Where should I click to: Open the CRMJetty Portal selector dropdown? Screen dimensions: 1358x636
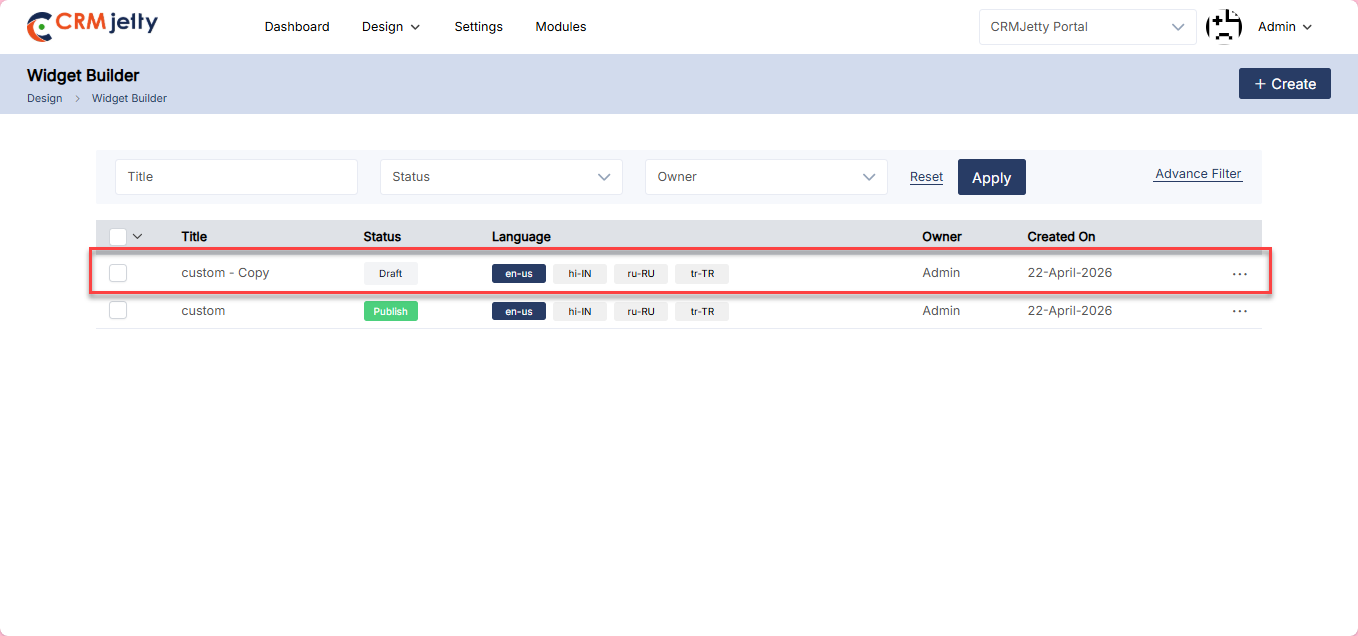[x=1087, y=27]
